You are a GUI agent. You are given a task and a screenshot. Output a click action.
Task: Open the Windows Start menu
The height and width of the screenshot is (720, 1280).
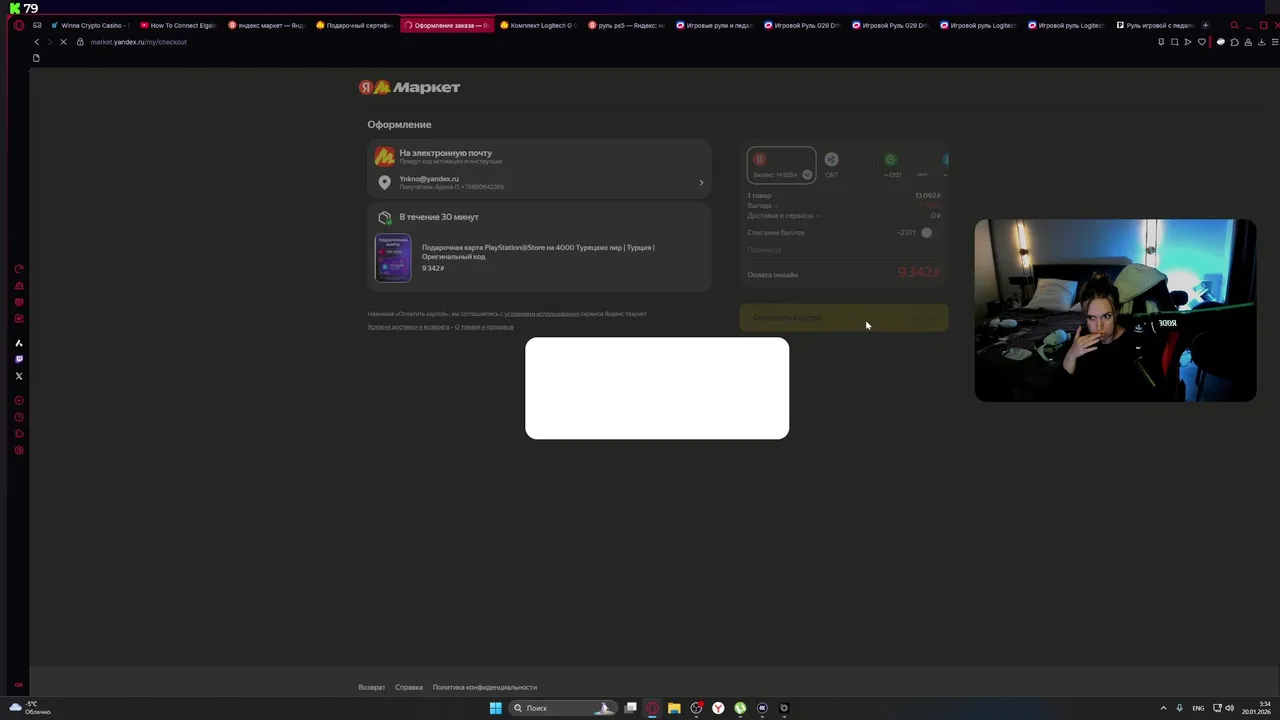495,708
